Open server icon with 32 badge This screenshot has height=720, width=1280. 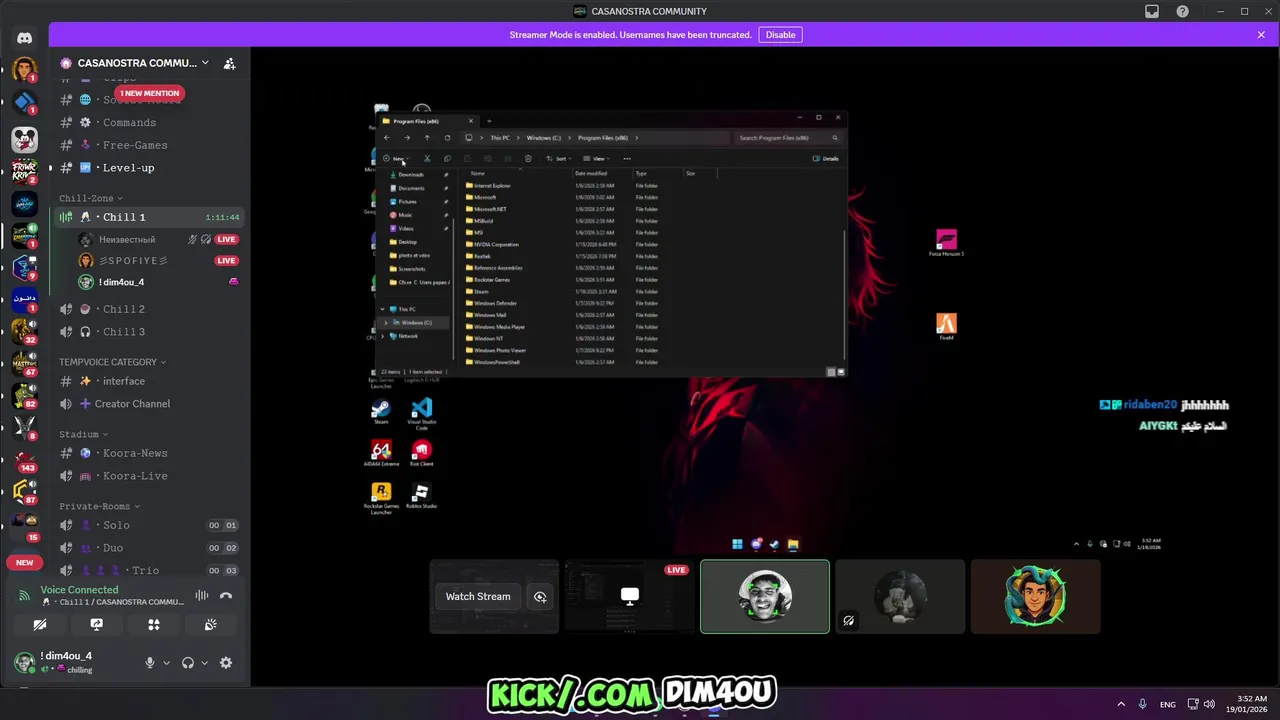click(24, 331)
